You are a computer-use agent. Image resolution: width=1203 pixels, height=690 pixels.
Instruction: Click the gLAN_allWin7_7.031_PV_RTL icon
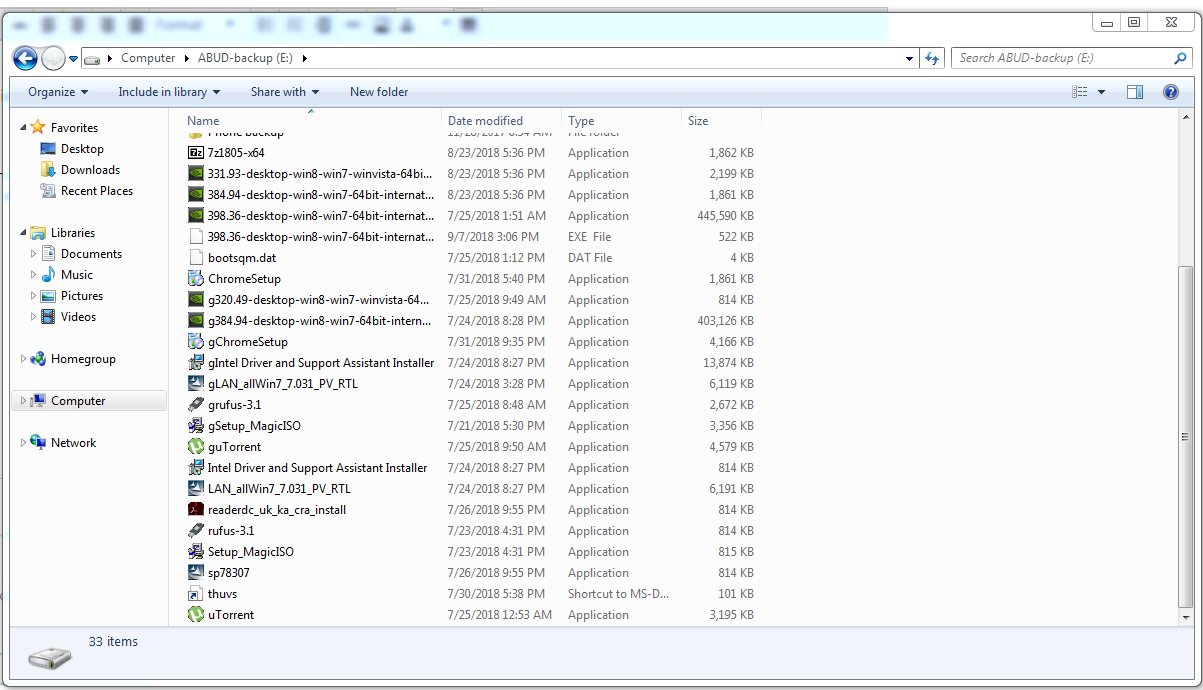click(196, 384)
